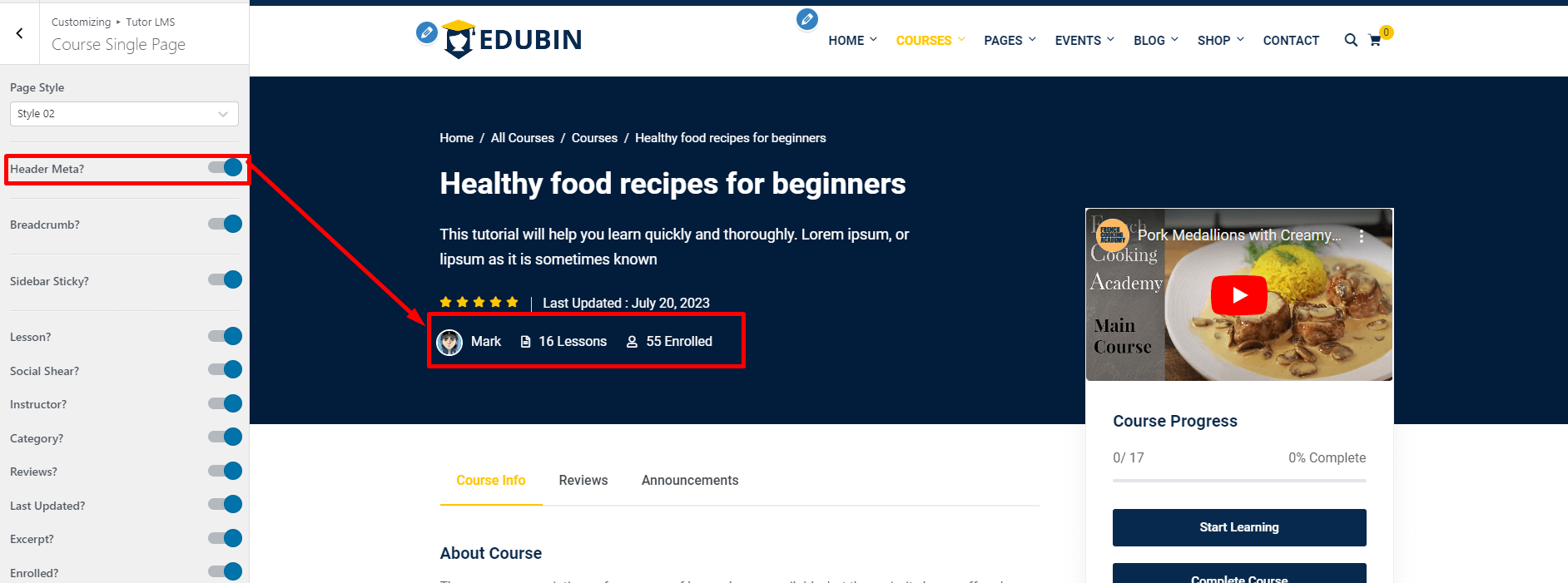The height and width of the screenshot is (583, 1568).
Task: Expand the Pages menu dropdown
Action: (1010, 40)
